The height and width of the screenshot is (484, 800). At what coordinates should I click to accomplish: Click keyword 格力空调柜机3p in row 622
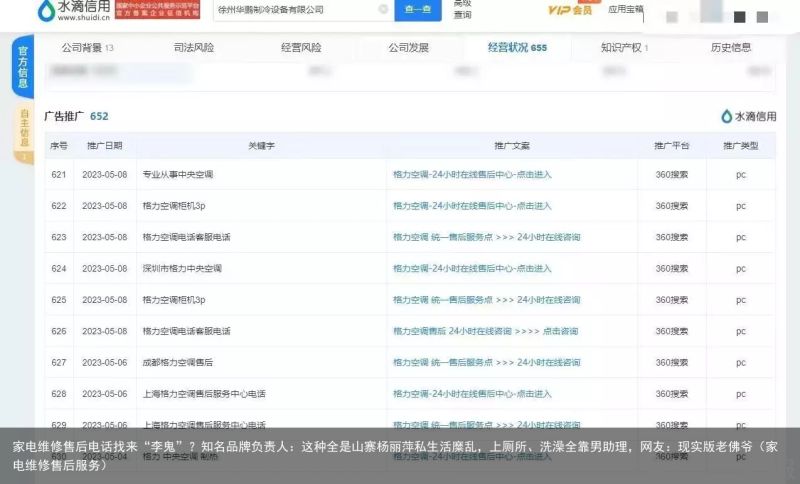[x=173, y=206]
